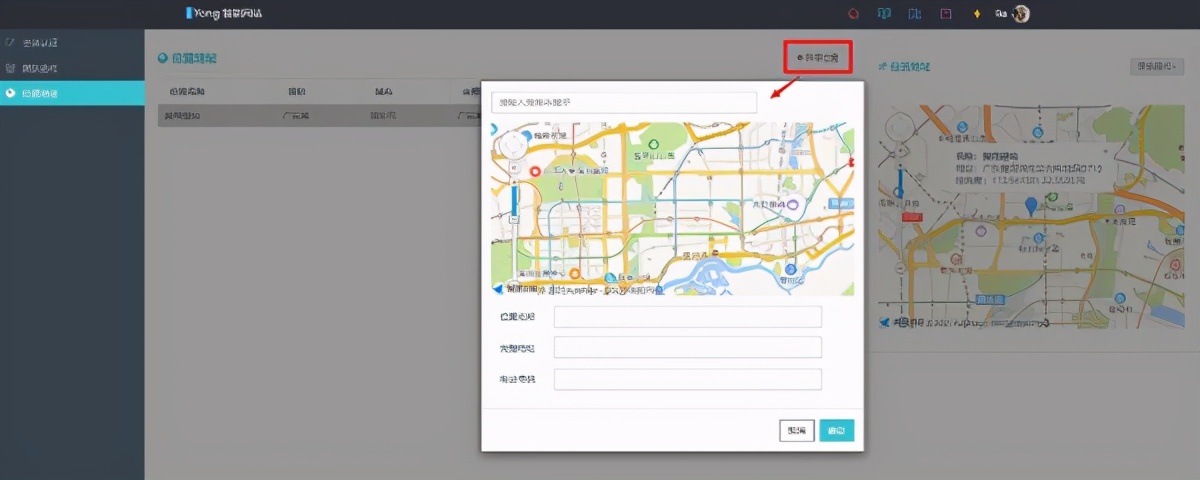Click the blue map icon in header
The image size is (1200, 480).
pyautogui.click(x=914, y=14)
